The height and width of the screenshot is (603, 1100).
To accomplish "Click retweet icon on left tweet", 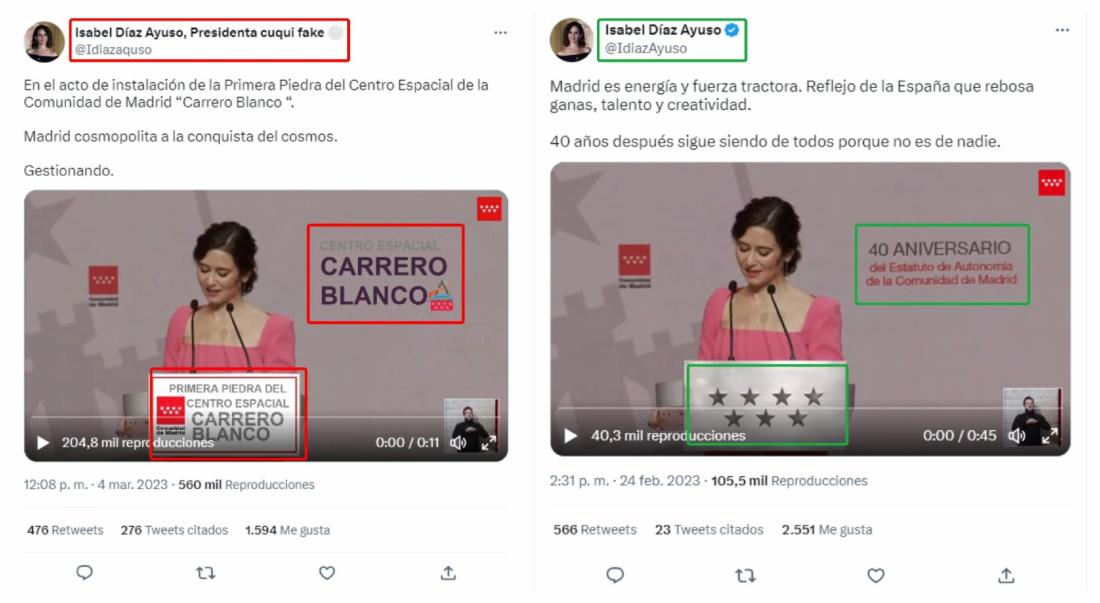I will (205, 574).
